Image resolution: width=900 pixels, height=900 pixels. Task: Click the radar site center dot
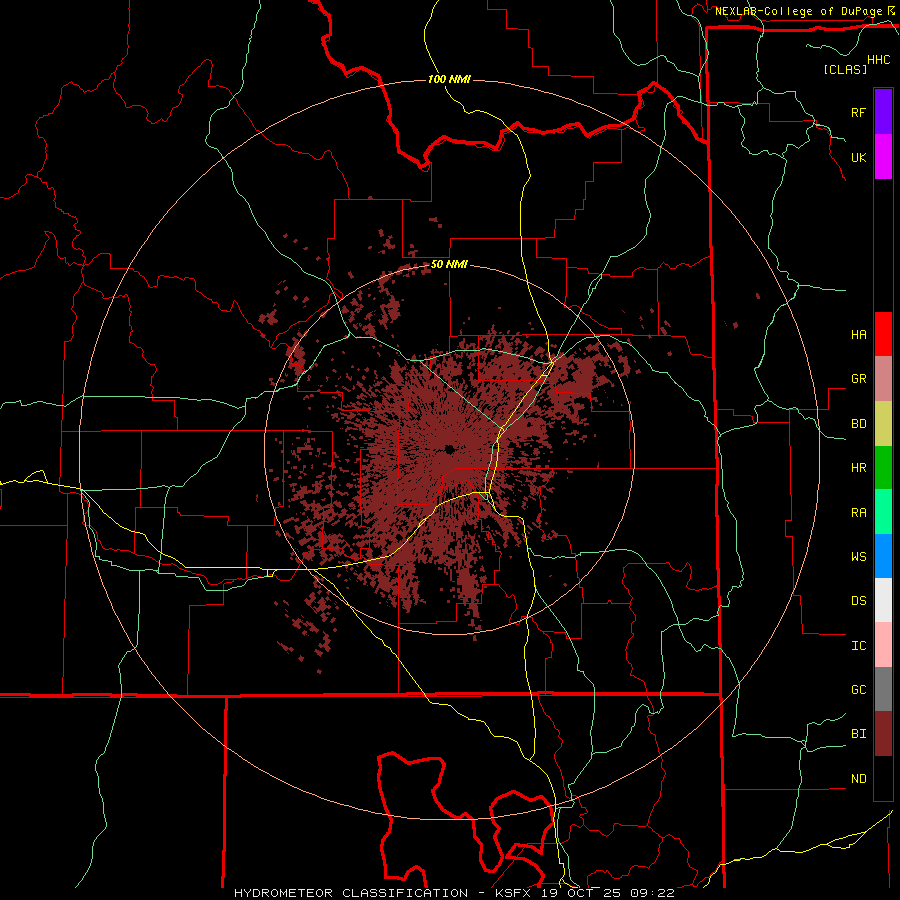point(449,449)
